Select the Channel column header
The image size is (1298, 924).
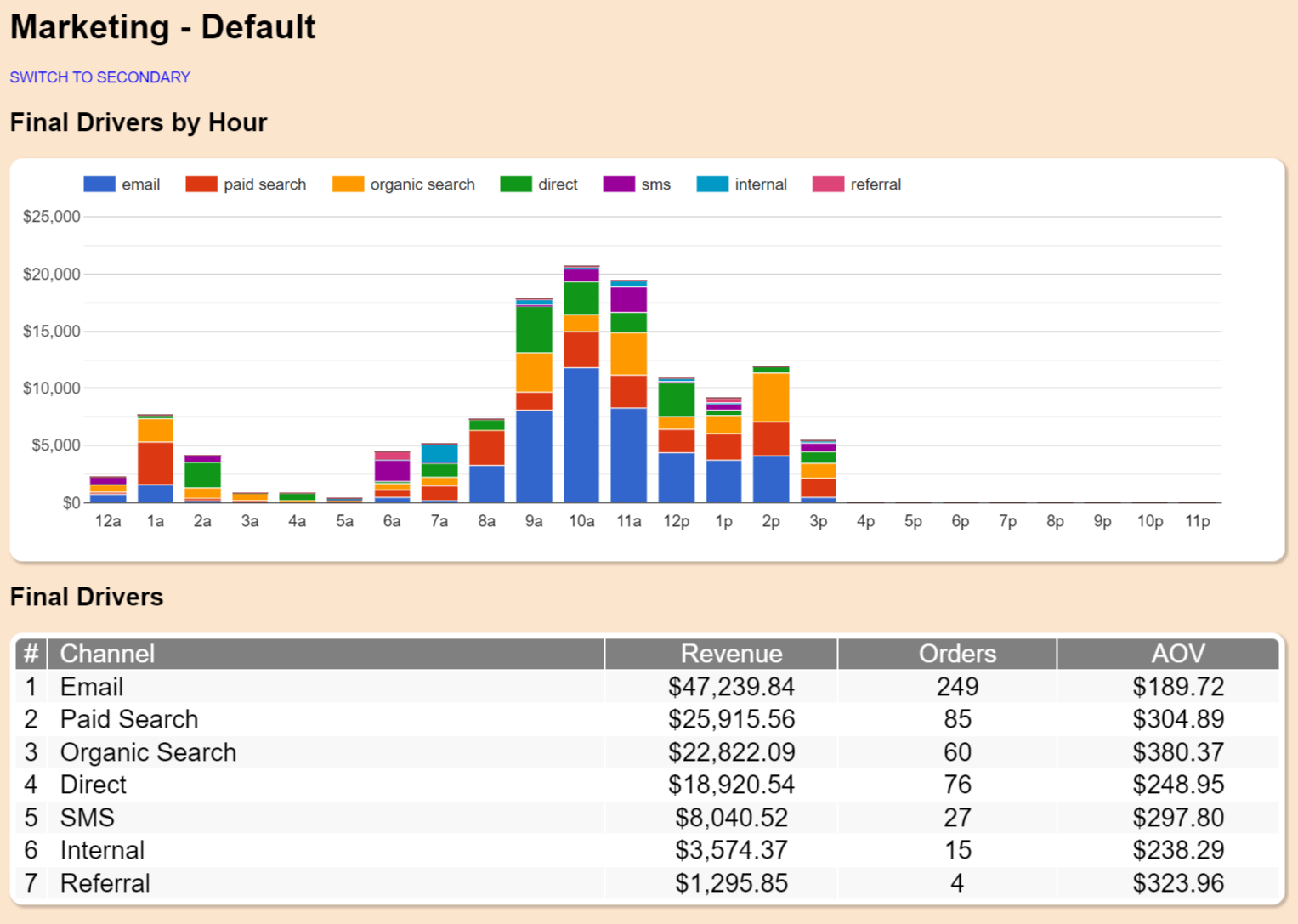(x=326, y=654)
